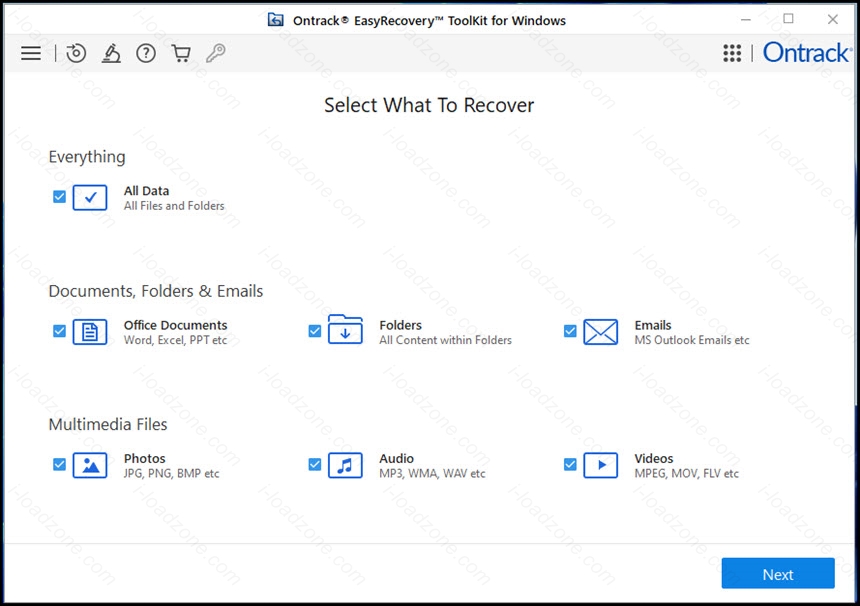The width and height of the screenshot is (860, 606).
Task: Click the 'Word, Excel, PPT etc' text
Action: click(x=176, y=340)
